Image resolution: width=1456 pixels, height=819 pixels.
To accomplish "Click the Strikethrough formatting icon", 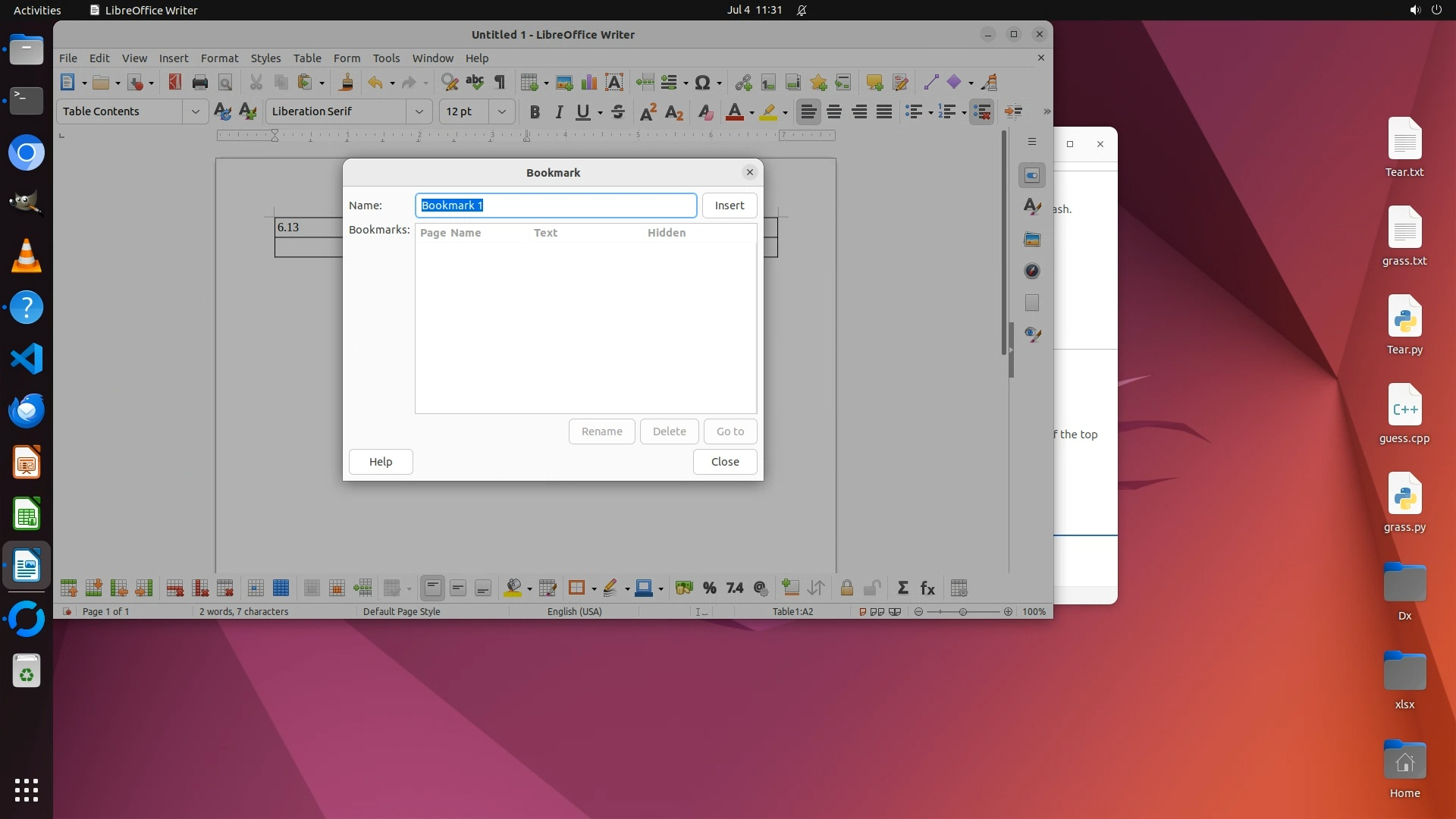I will click(x=618, y=112).
